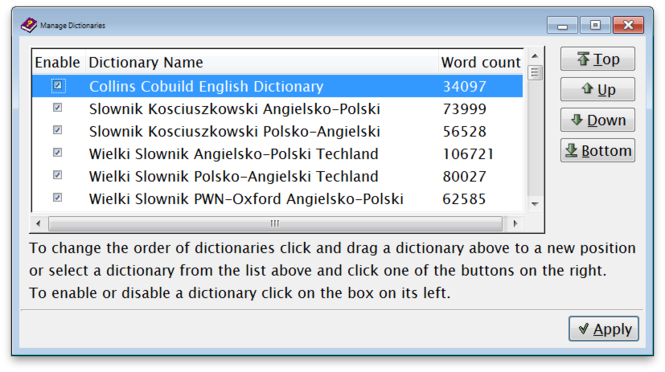Screen dimensions: 665x372
Task: Disable Wielki Slownik PWN-Oxford Angielsko-Polski
Action: coord(57,198)
